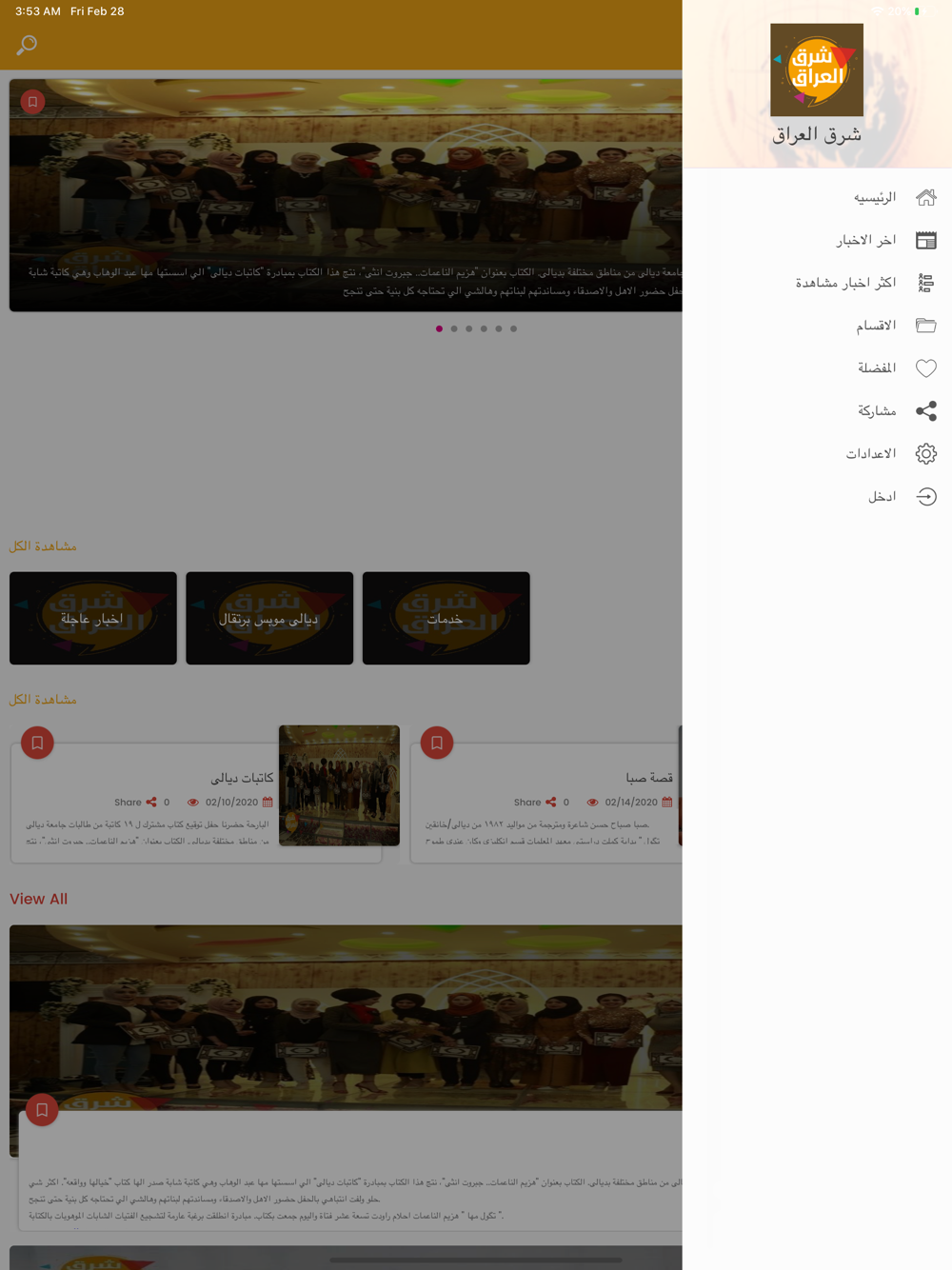Jump to the third carousel page dot
Viewport: 952px width, 1270px height.
469,328
